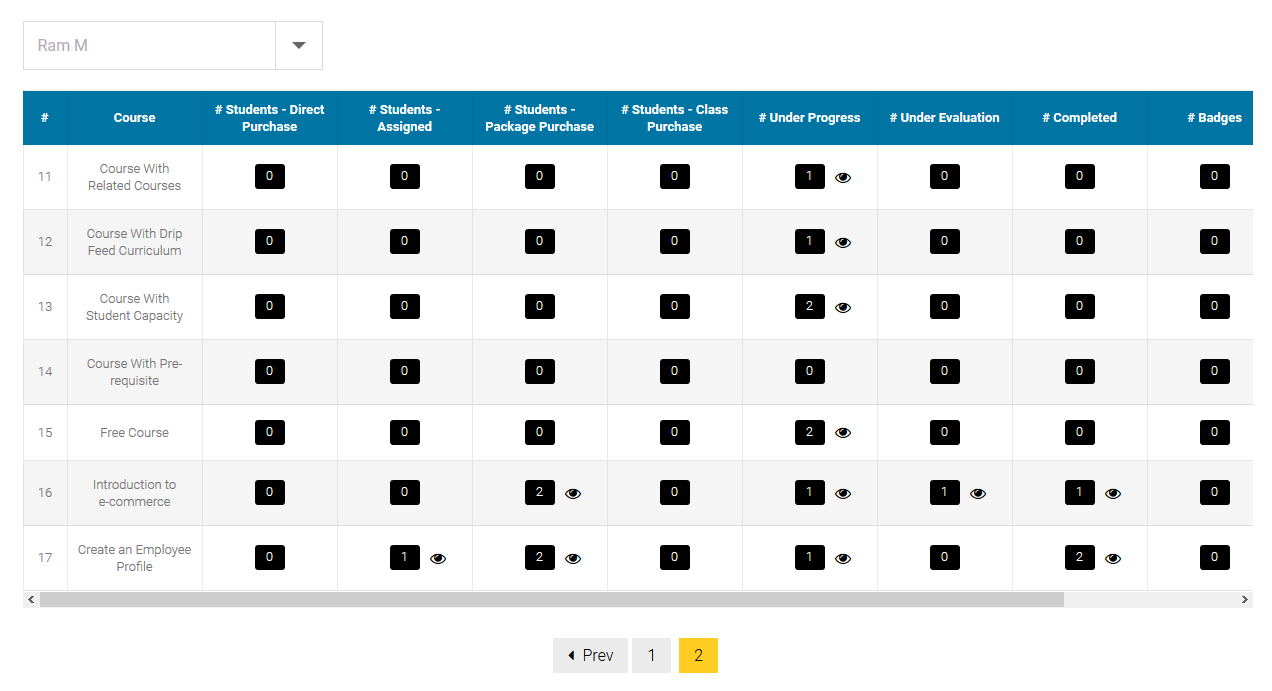Click the Ram M selection field
Image resolution: width=1272 pixels, height=691 pixels.
click(150, 46)
